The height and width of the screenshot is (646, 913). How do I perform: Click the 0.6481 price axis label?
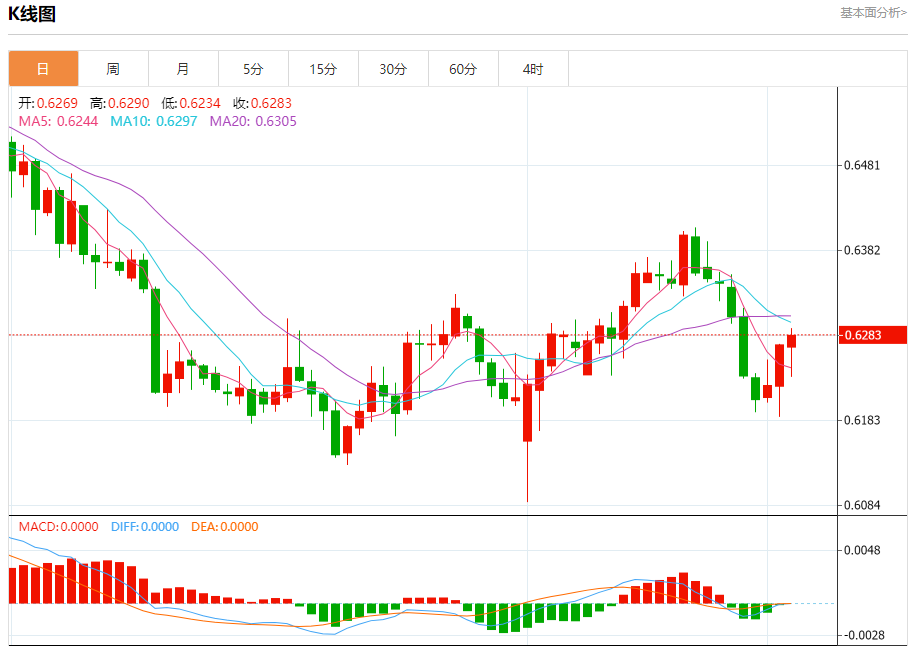[862, 165]
